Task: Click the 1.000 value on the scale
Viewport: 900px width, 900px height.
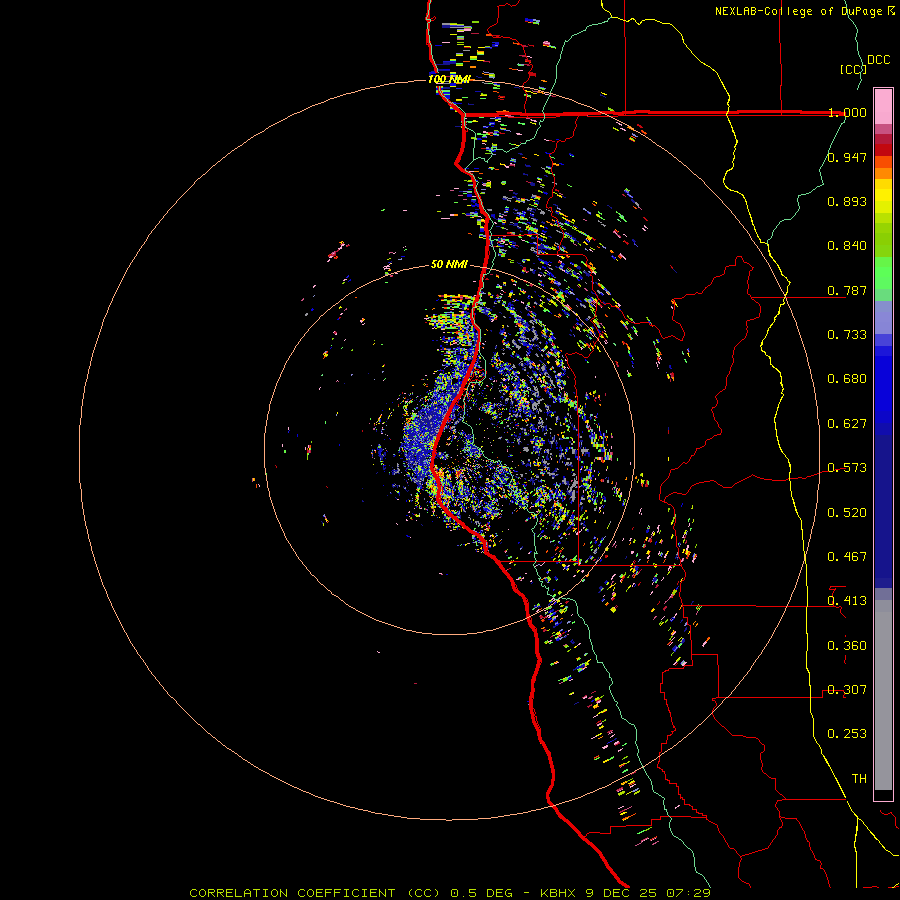Action: [847, 112]
